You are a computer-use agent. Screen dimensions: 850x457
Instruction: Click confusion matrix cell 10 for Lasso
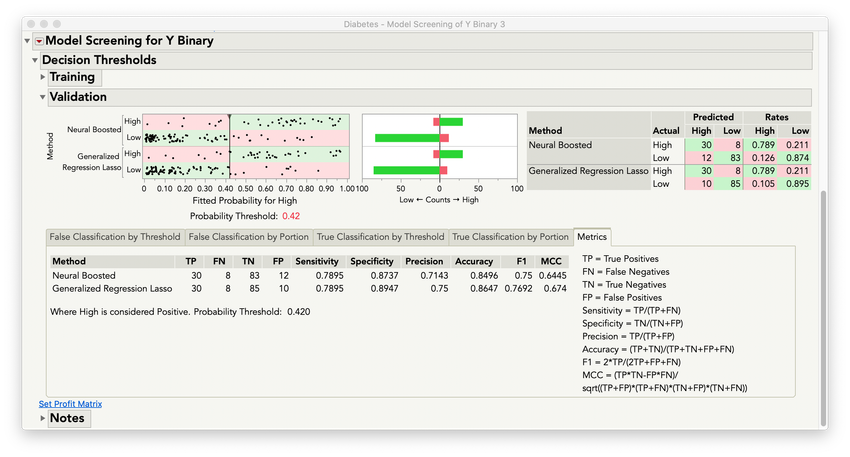point(700,184)
